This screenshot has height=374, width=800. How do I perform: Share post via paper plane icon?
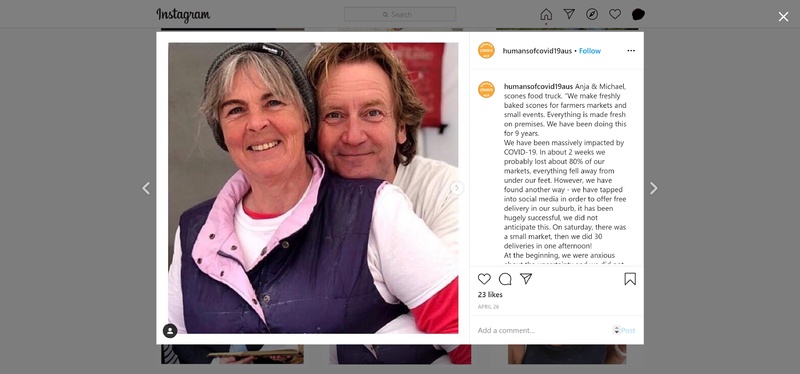point(526,279)
